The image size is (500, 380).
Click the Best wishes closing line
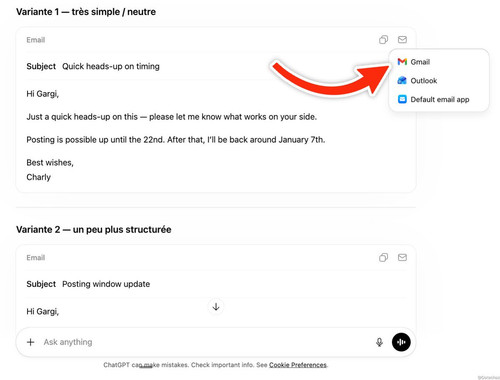click(50, 163)
